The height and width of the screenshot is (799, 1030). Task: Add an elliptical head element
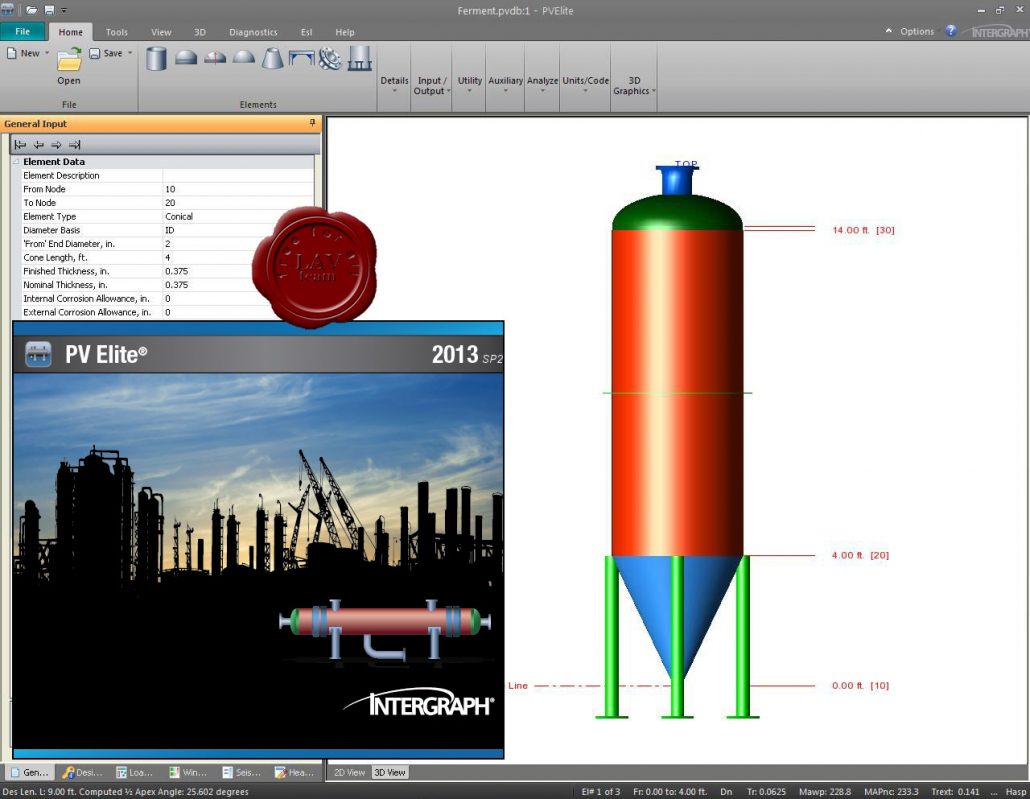(186, 59)
